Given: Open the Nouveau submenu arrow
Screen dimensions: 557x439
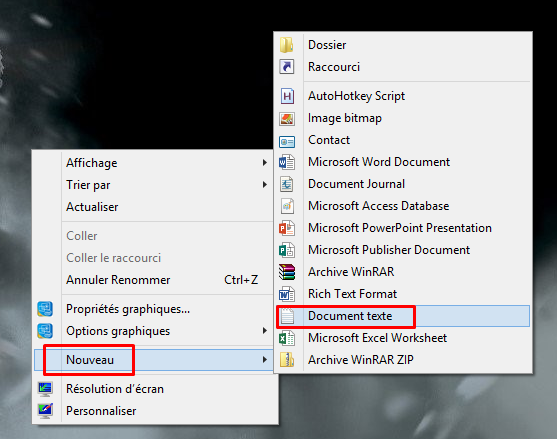Looking at the screenshot, I should click(265, 360).
